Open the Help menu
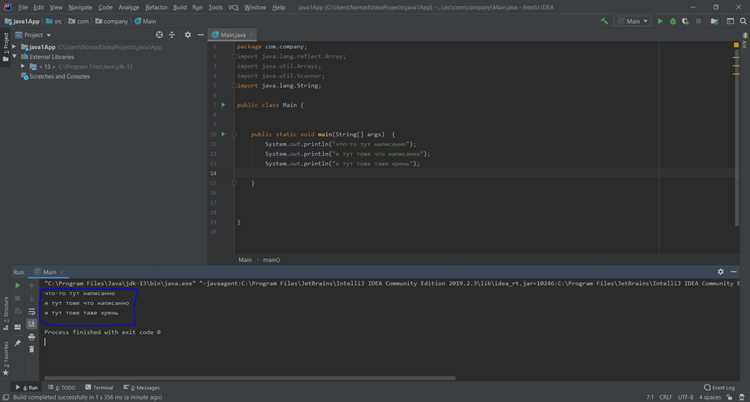The width and height of the screenshot is (750, 402). coord(278,8)
